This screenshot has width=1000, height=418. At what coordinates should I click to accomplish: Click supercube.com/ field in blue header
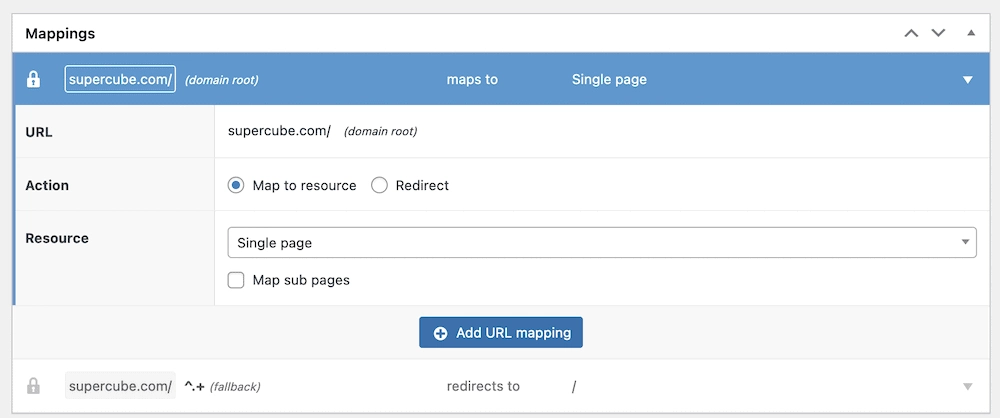click(x=120, y=80)
